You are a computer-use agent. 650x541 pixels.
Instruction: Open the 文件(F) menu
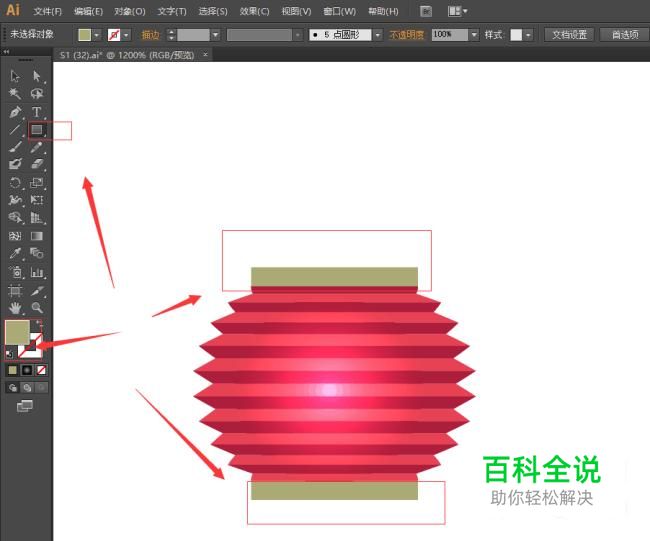click(48, 11)
